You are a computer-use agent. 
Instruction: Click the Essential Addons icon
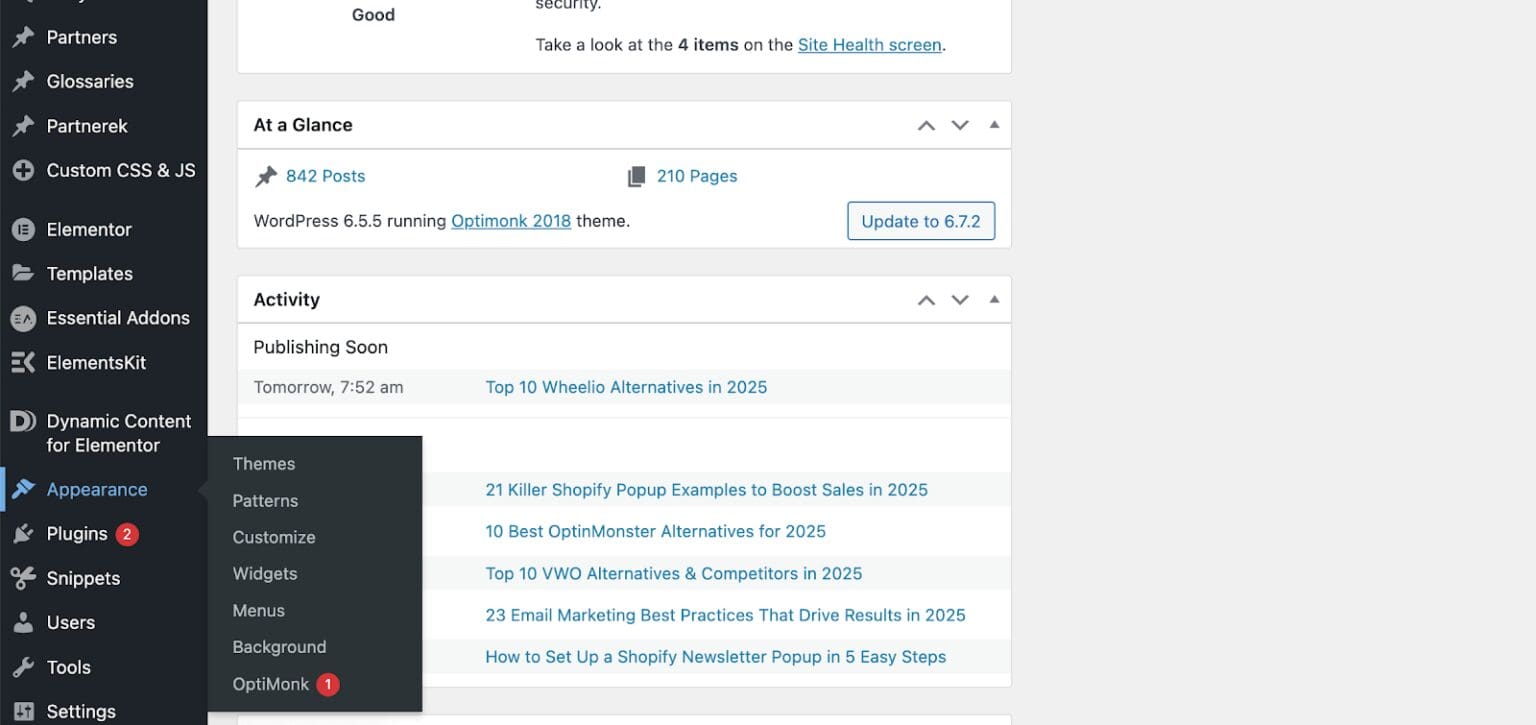[x=22, y=319]
